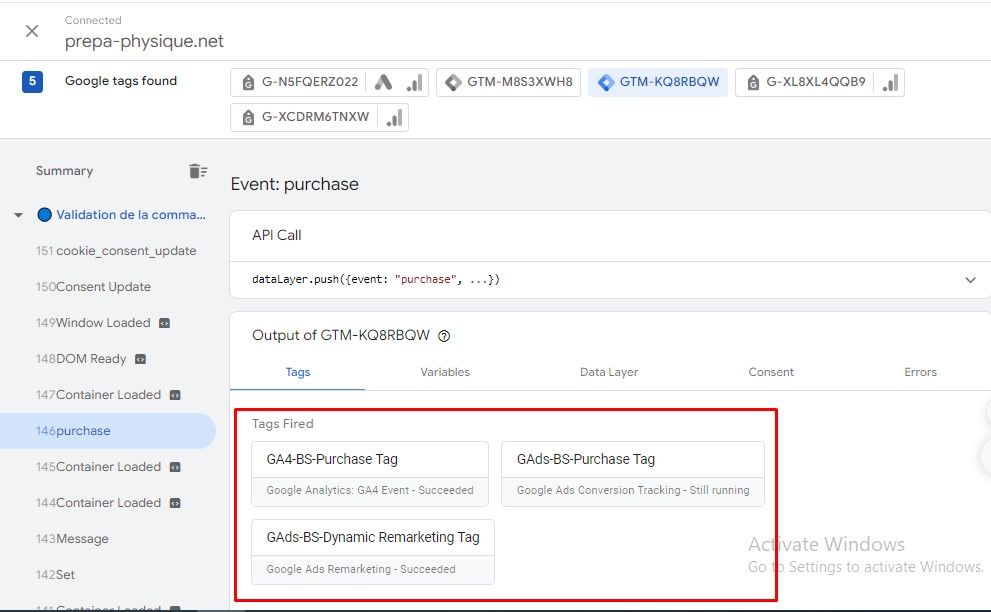Click the blue tag icon in the GTM-KQ8RBQW chip

click(x=605, y=82)
